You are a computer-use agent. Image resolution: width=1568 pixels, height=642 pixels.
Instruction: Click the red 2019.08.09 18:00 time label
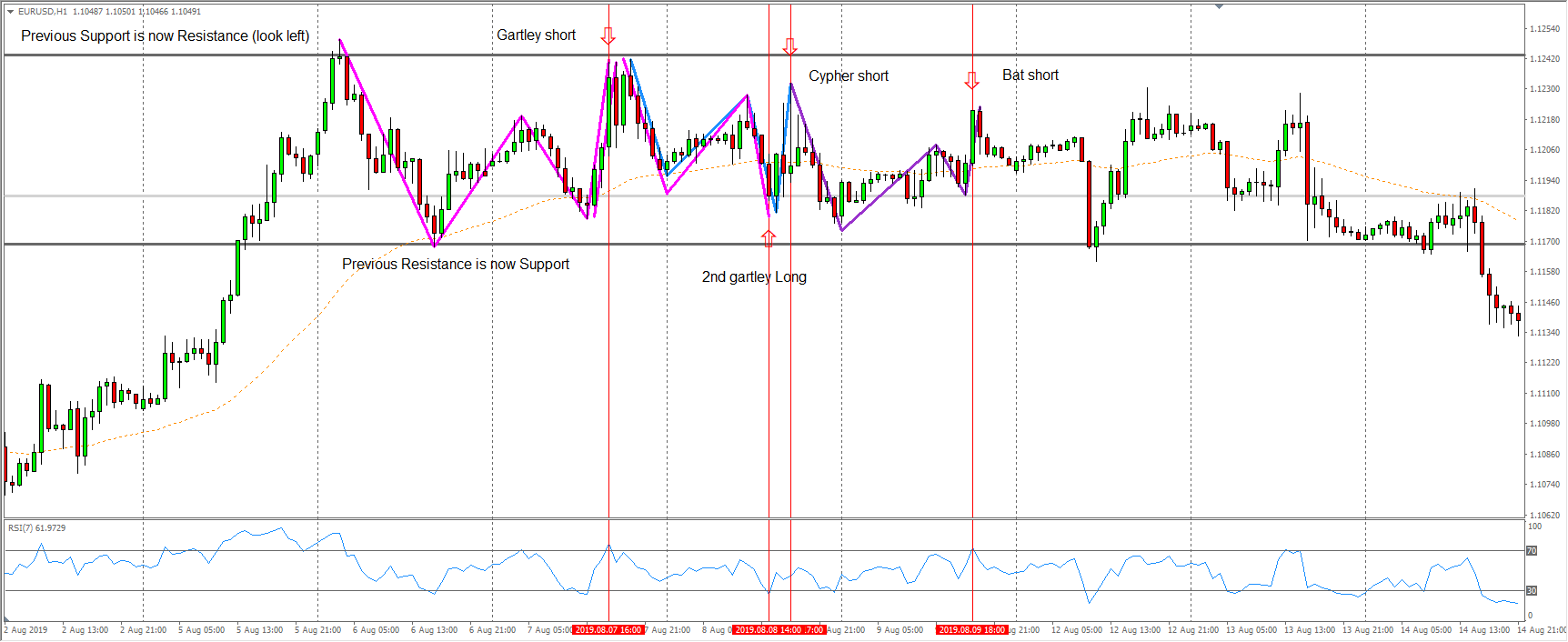point(972,630)
